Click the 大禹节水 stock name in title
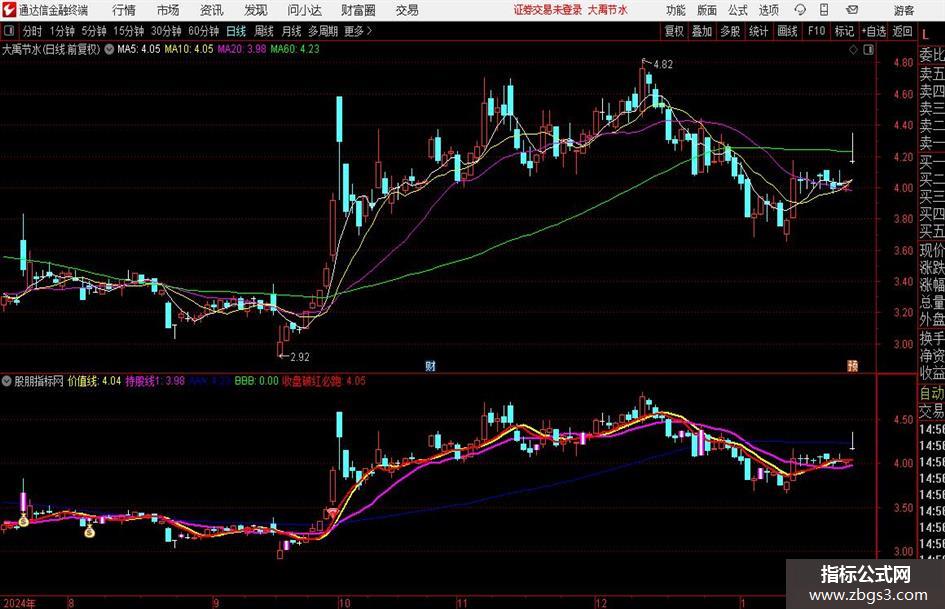This screenshot has height=609, width=945. (x=608, y=10)
